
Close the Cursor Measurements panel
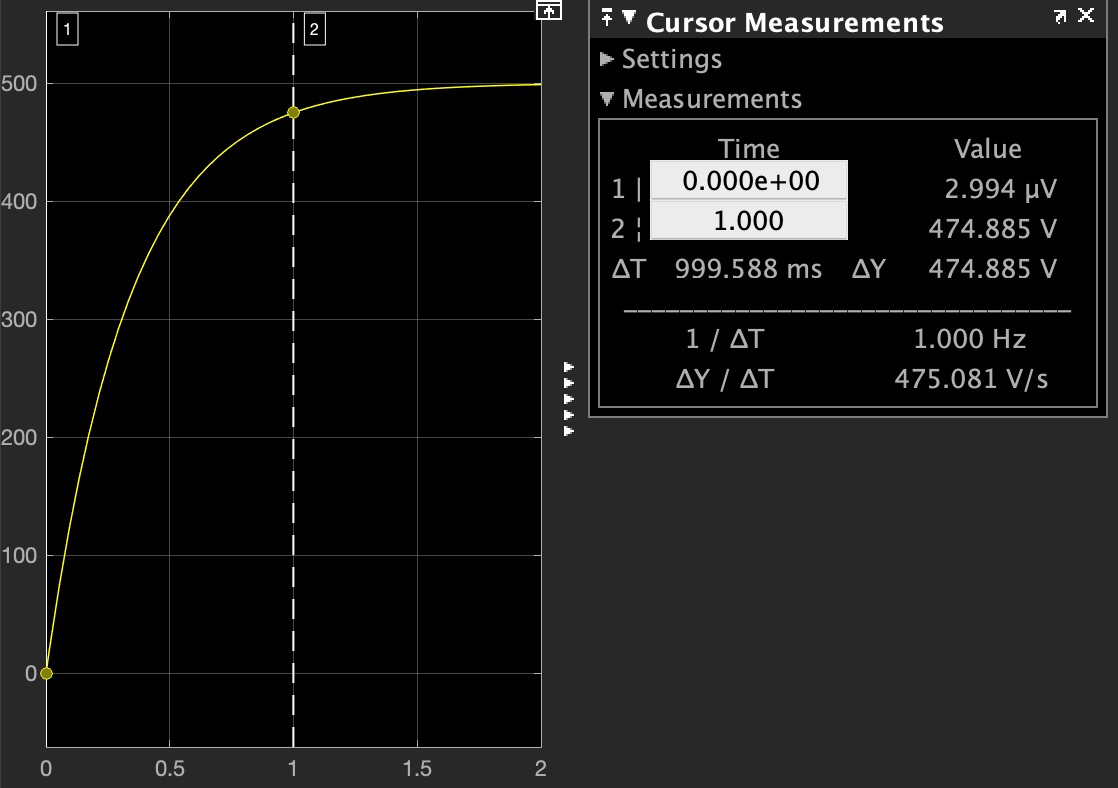click(1086, 15)
